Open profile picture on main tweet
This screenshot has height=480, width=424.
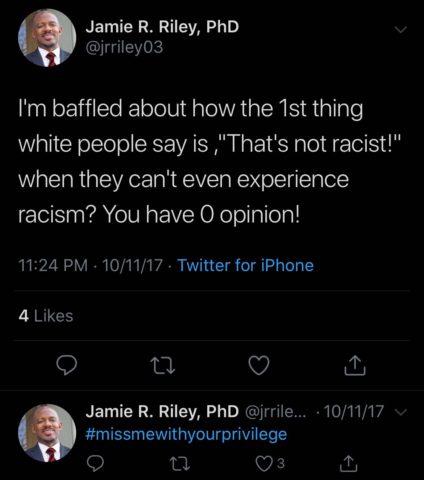tap(47, 37)
